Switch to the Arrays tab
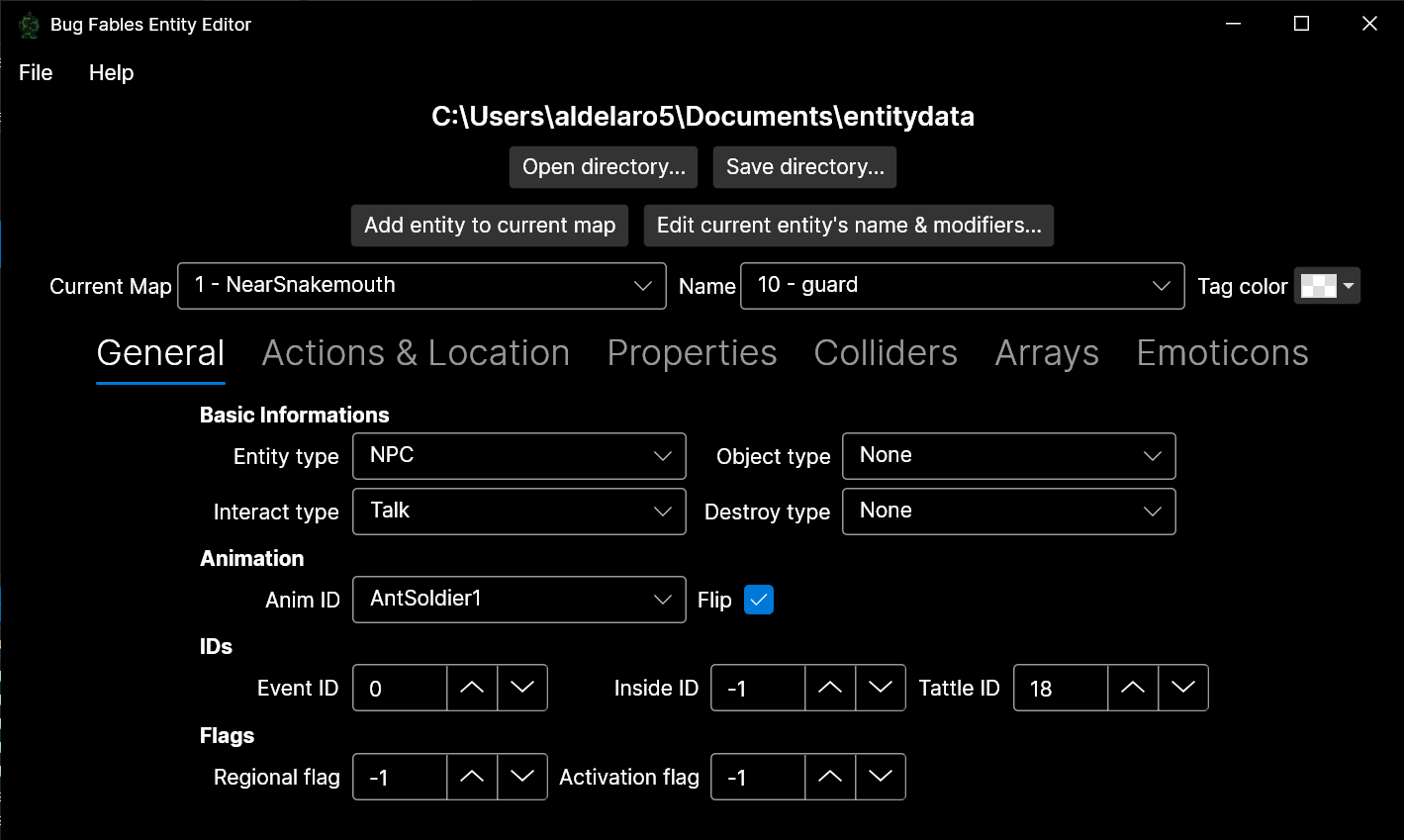The height and width of the screenshot is (840, 1404). coord(1047,353)
